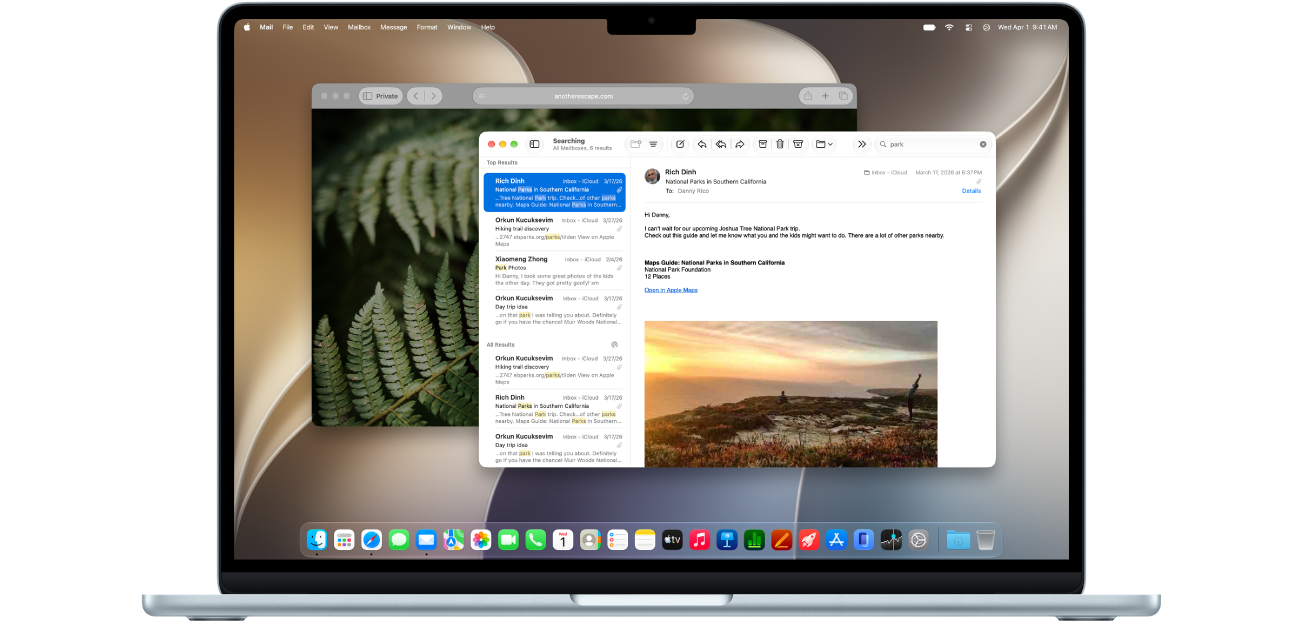Click the All Results options icon
1303x625 pixels.
(x=615, y=344)
